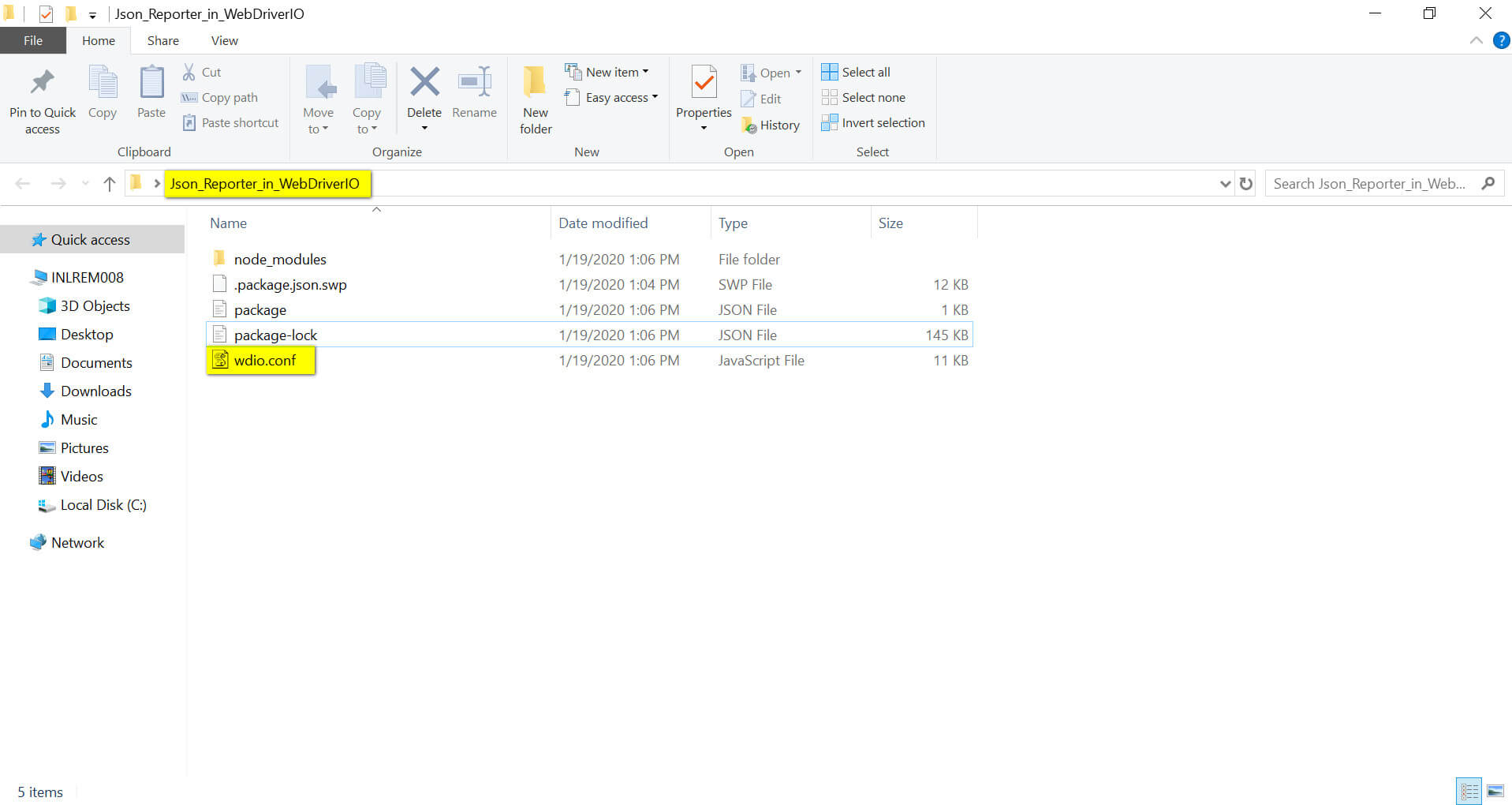Select Quick access in navigation pane
This screenshot has width=1512, height=805.
pos(91,239)
